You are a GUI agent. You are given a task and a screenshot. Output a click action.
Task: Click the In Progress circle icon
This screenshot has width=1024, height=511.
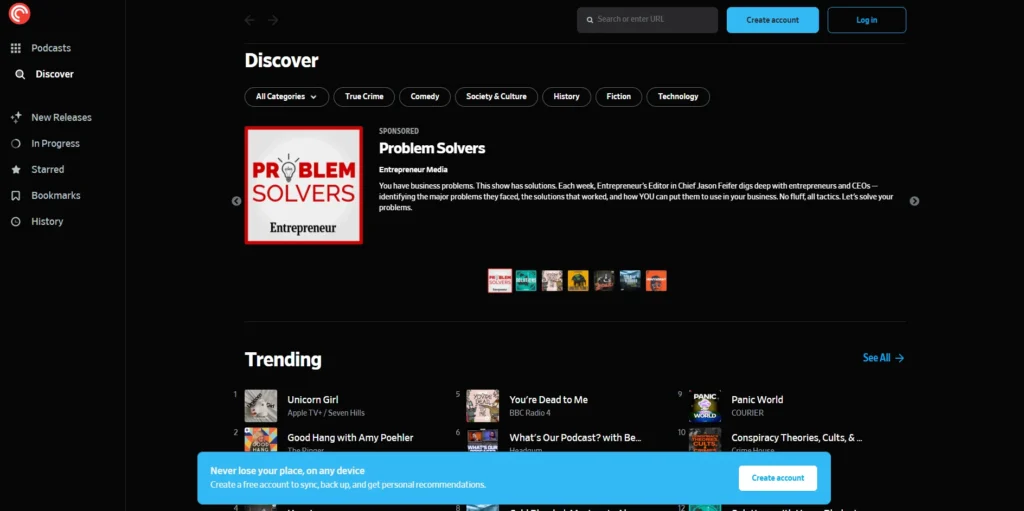pyautogui.click(x=16, y=144)
